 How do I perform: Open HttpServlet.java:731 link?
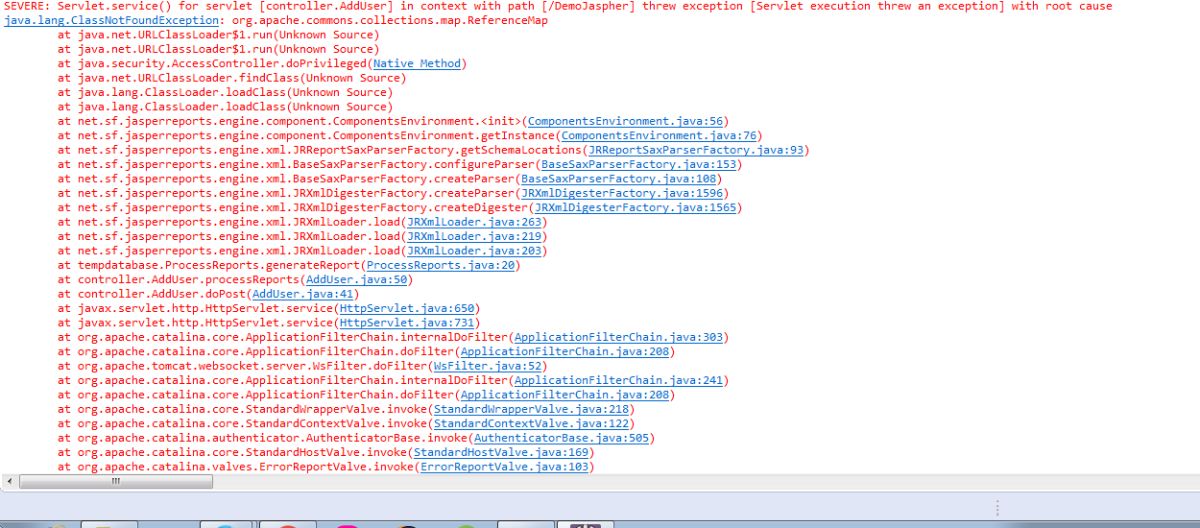tap(407, 324)
